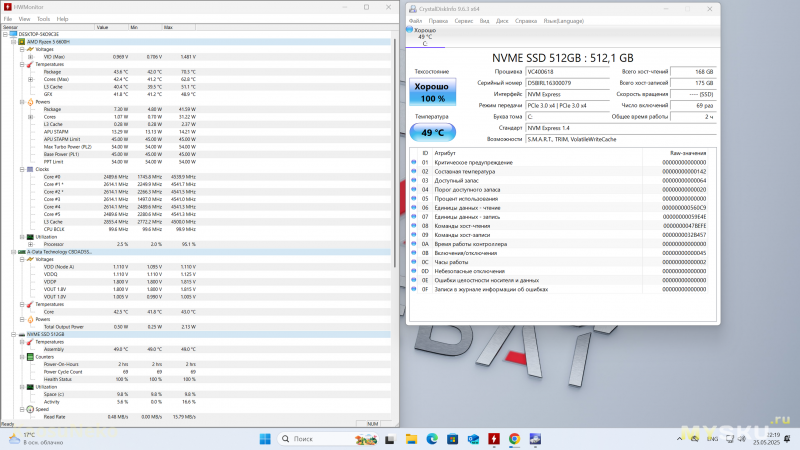The width and height of the screenshot is (800, 450).
Task: Click the gauge icon next to Speed
Action: tap(30, 409)
